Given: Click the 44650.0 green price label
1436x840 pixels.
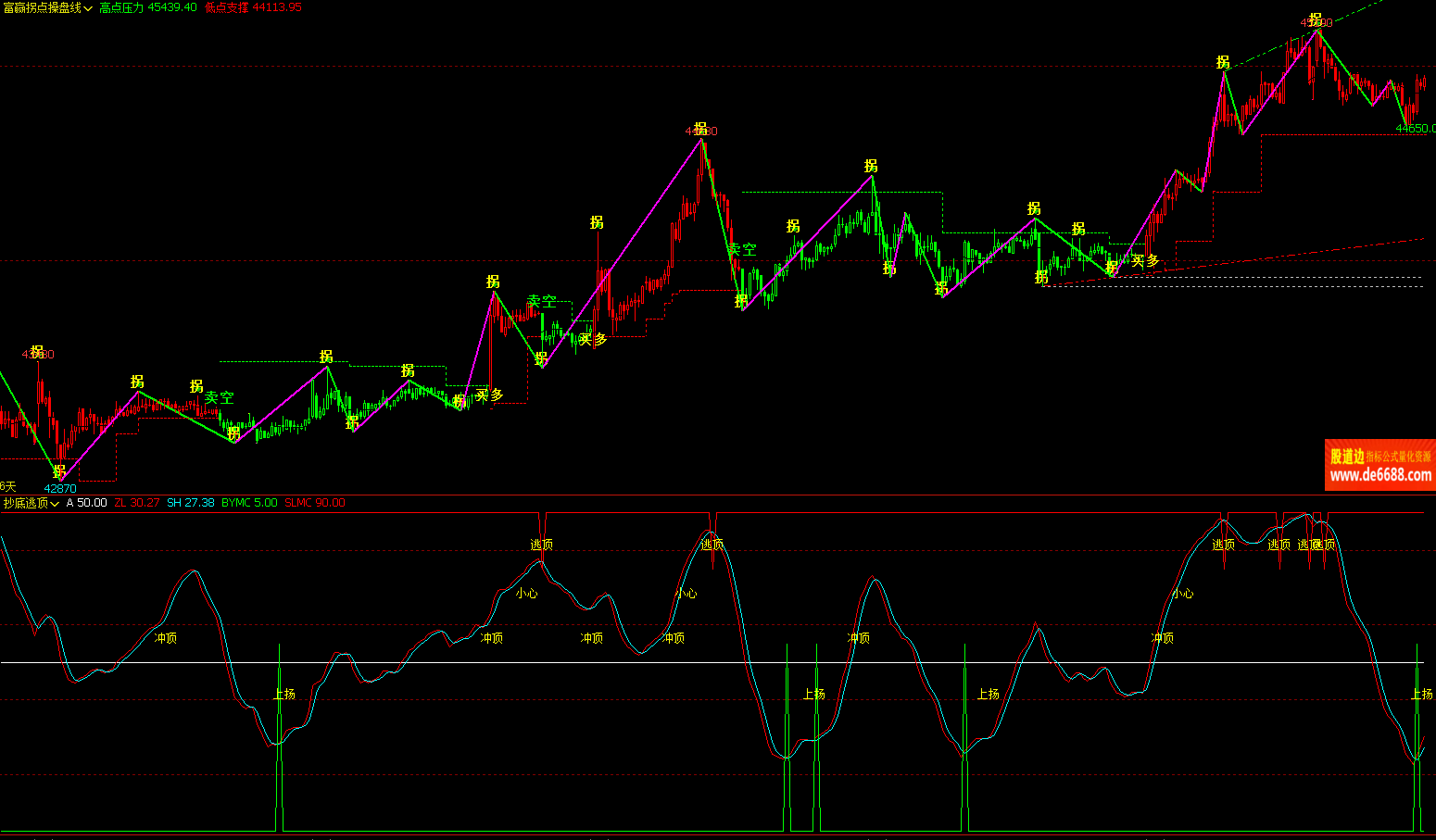Looking at the screenshot, I should (1415, 129).
